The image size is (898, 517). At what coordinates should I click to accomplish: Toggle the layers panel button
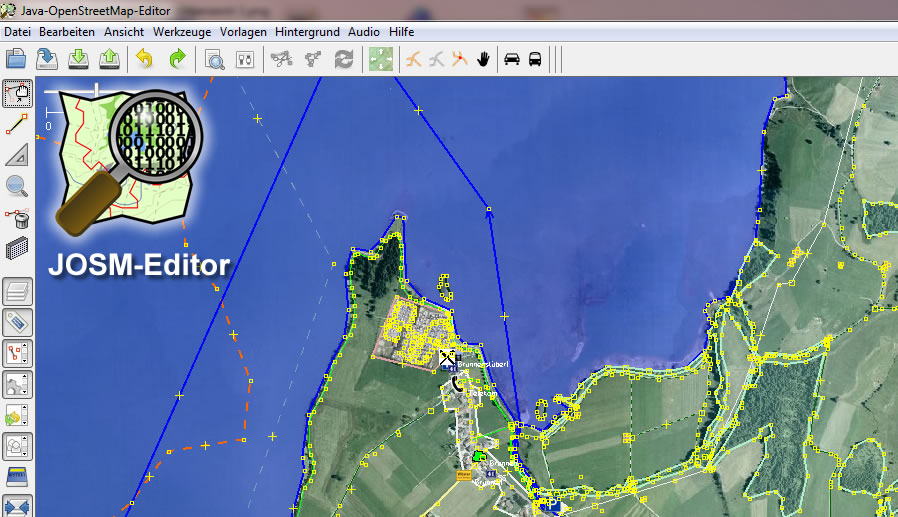pos(18,292)
